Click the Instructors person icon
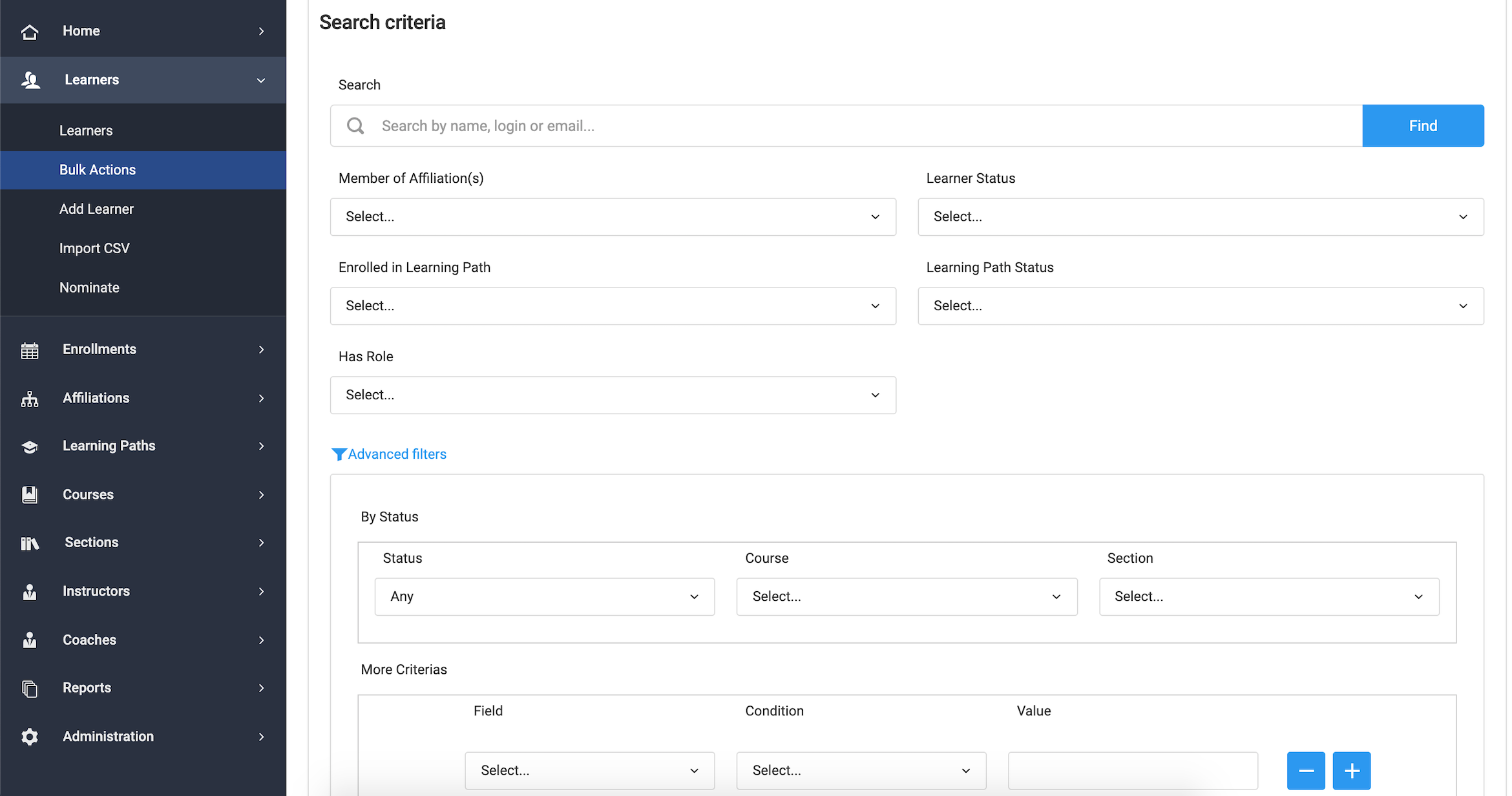Viewport: 1512px width, 796px height. click(x=30, y=592)
